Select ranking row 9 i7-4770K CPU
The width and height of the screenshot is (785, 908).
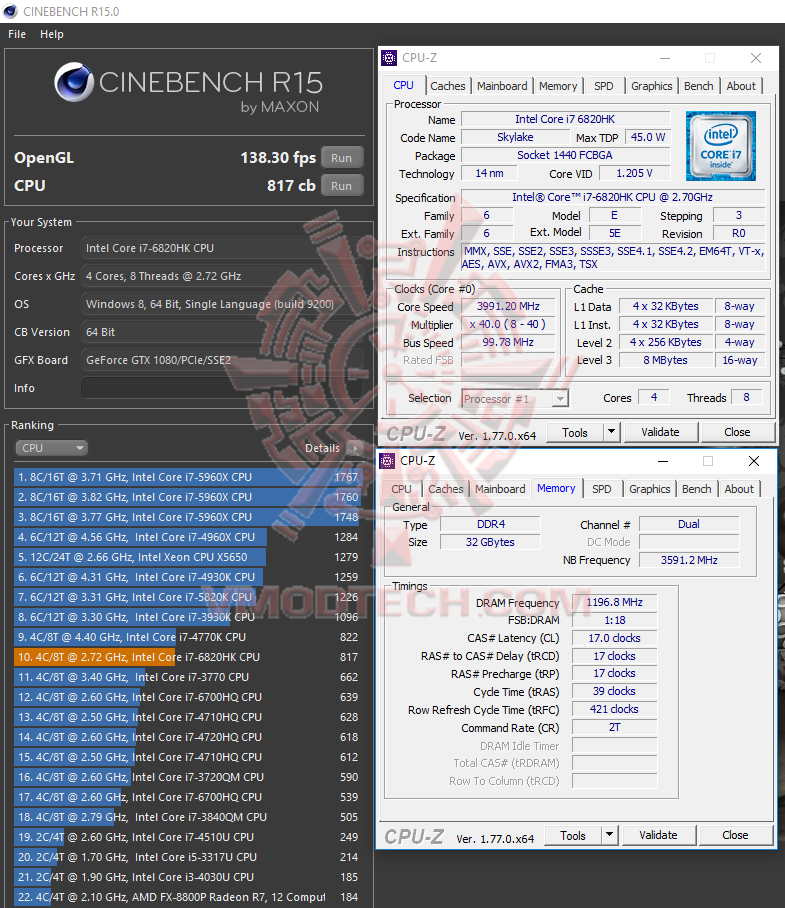click(188, 637)
